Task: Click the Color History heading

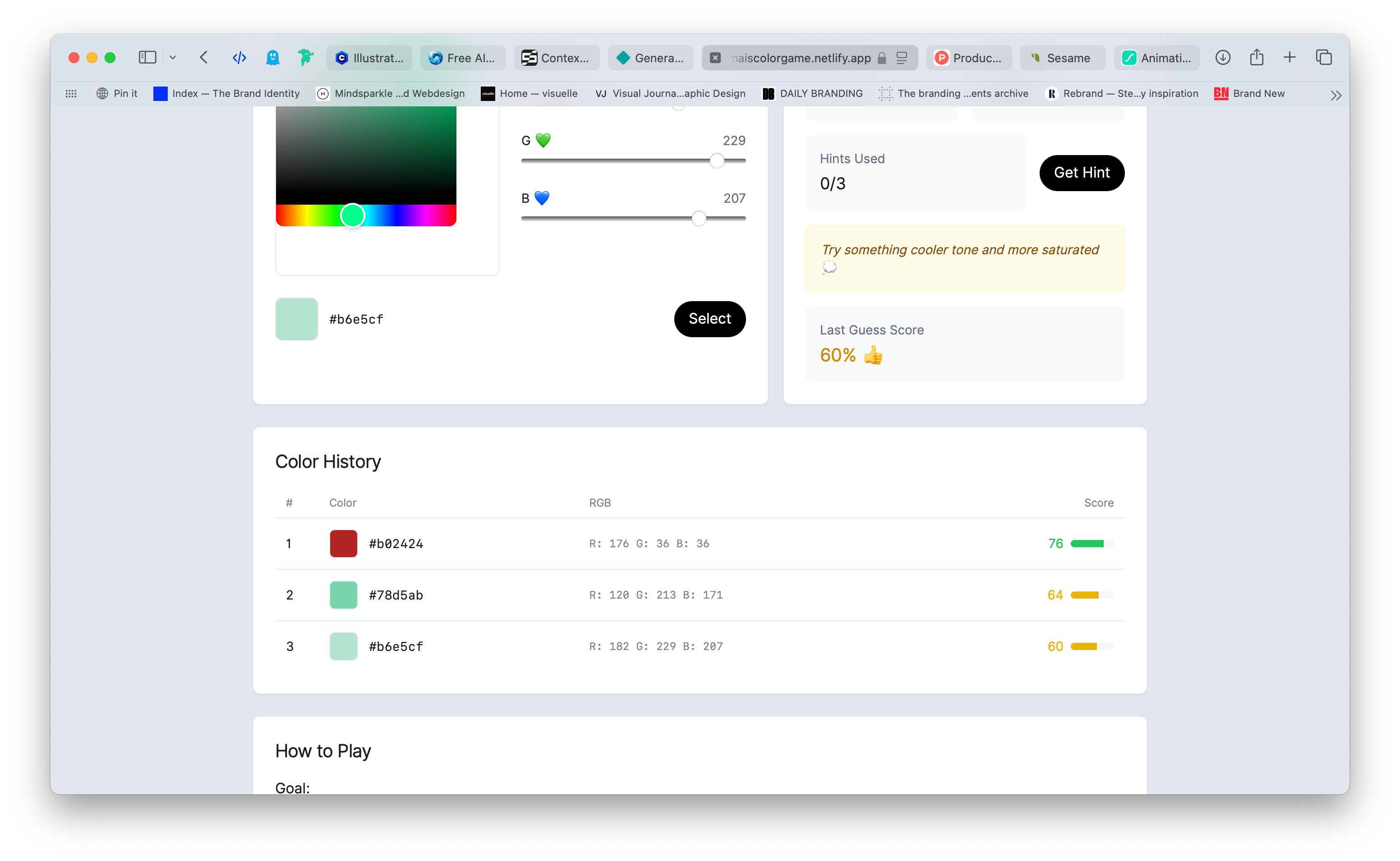Action: (328, 461)
